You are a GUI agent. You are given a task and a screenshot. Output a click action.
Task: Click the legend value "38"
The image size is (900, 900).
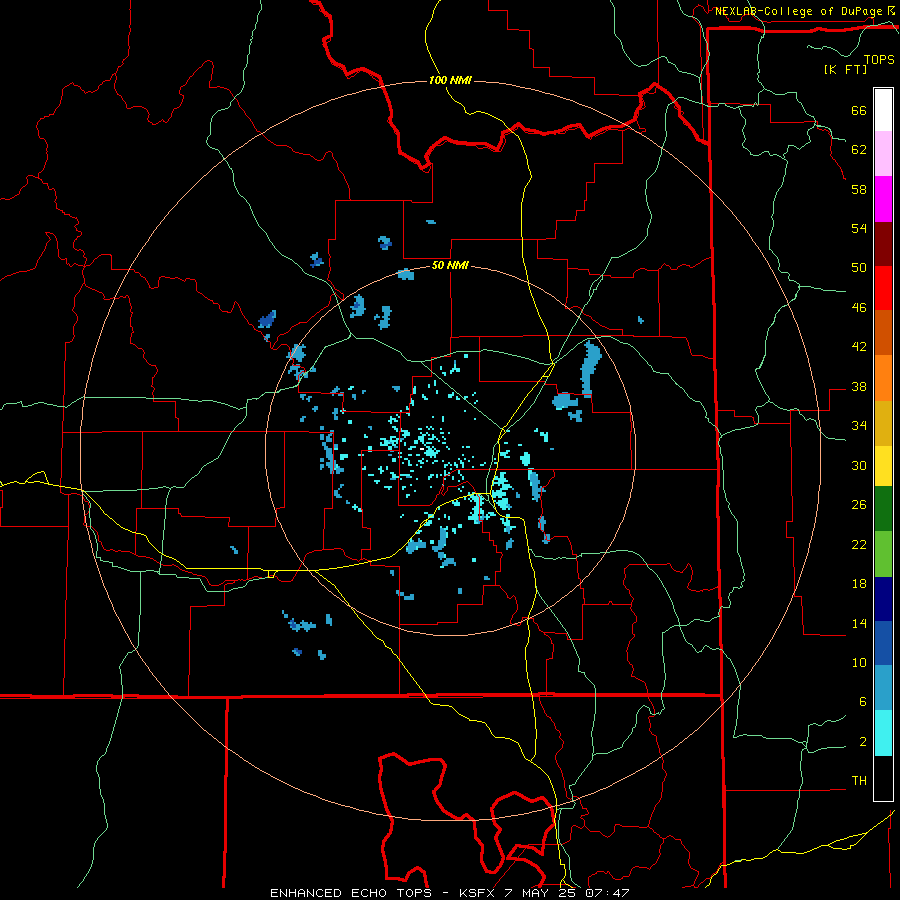tap(859, 386)
